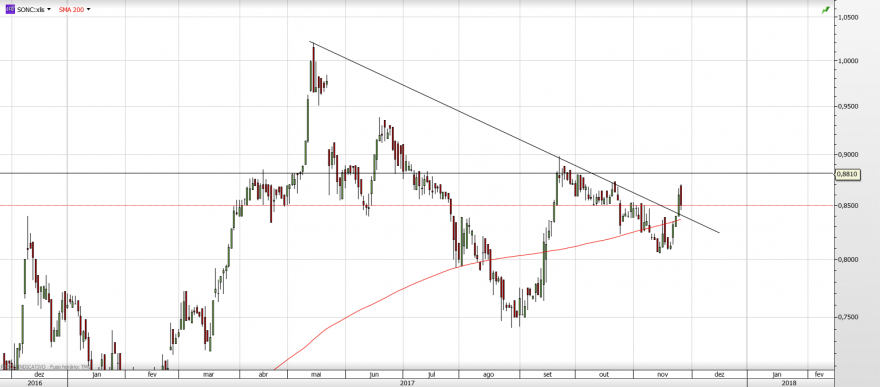Click the 0,9000 price axis value
The image size is (880, 387).
pos(847,155)
